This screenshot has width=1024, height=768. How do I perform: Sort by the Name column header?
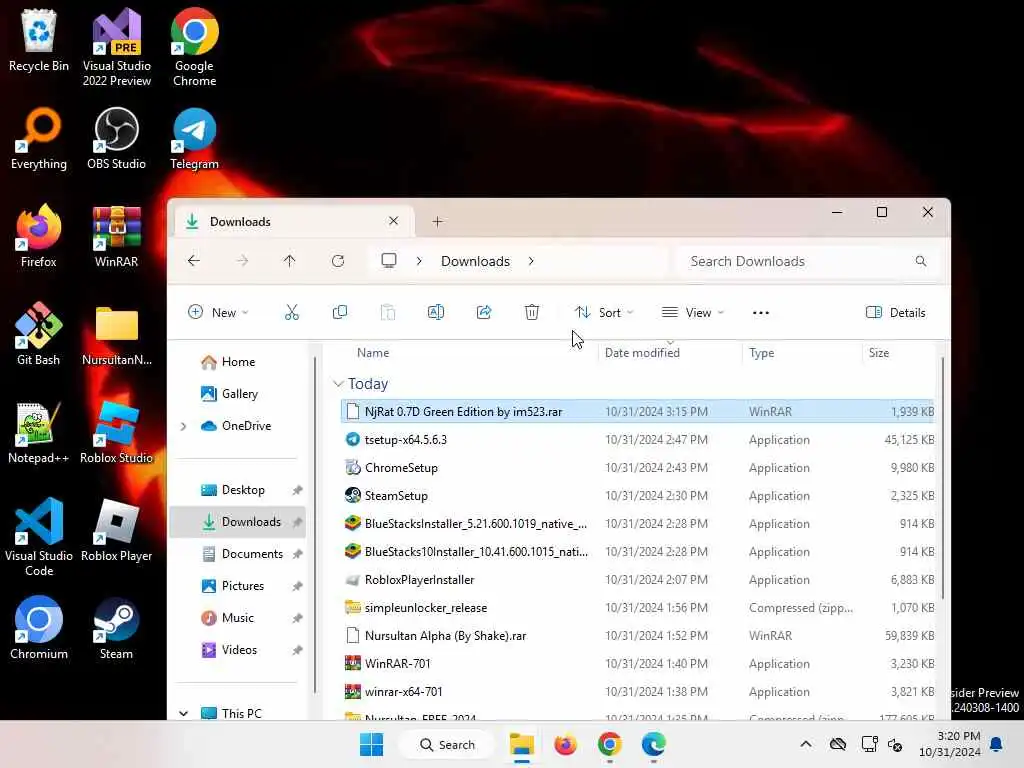pos(373,353)
